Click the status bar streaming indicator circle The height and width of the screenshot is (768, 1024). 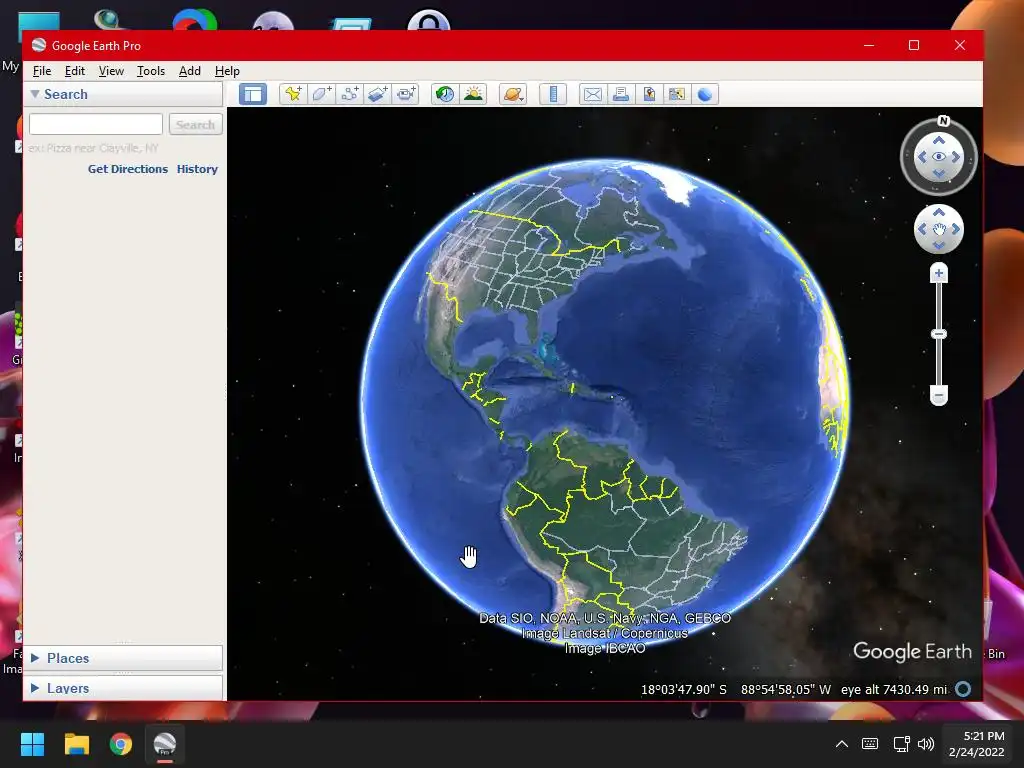963,689
